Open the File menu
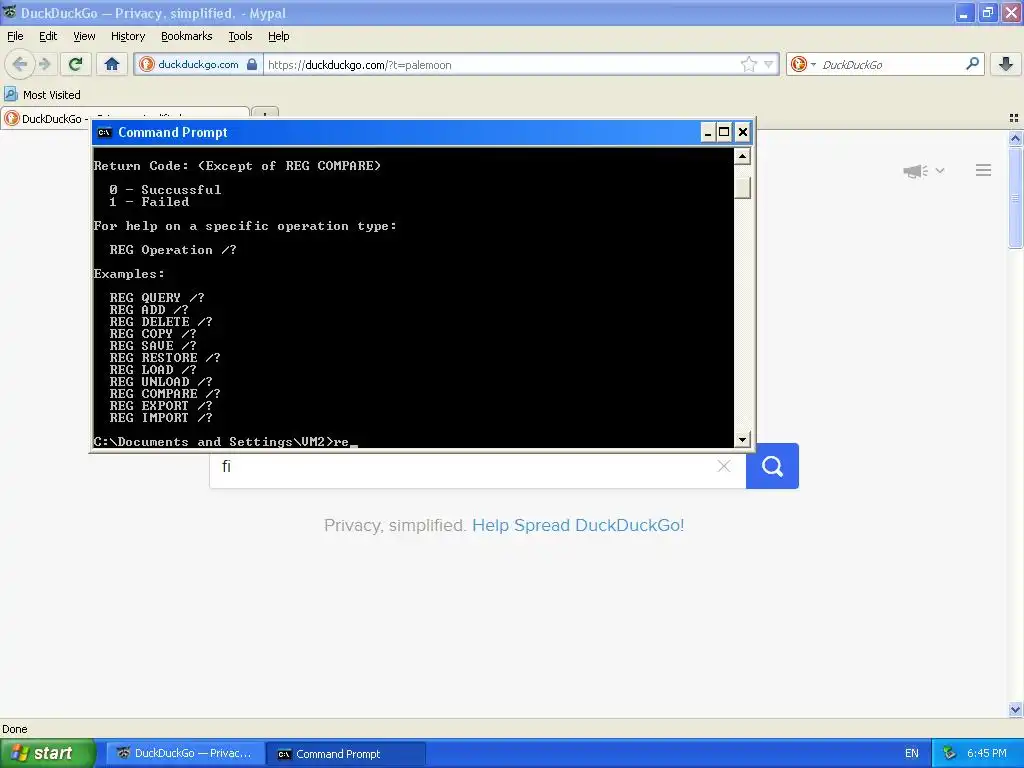This screenshot has height=768, width=1024. coord(15,36)
